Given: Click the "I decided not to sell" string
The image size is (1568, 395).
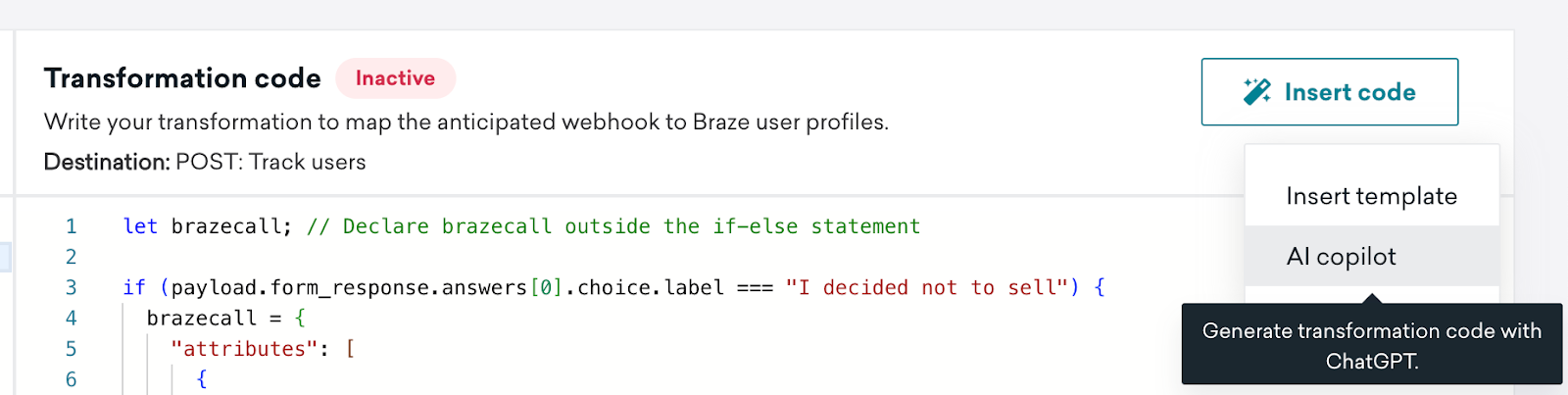Looking at the screenshot, I should coord(926,287).
